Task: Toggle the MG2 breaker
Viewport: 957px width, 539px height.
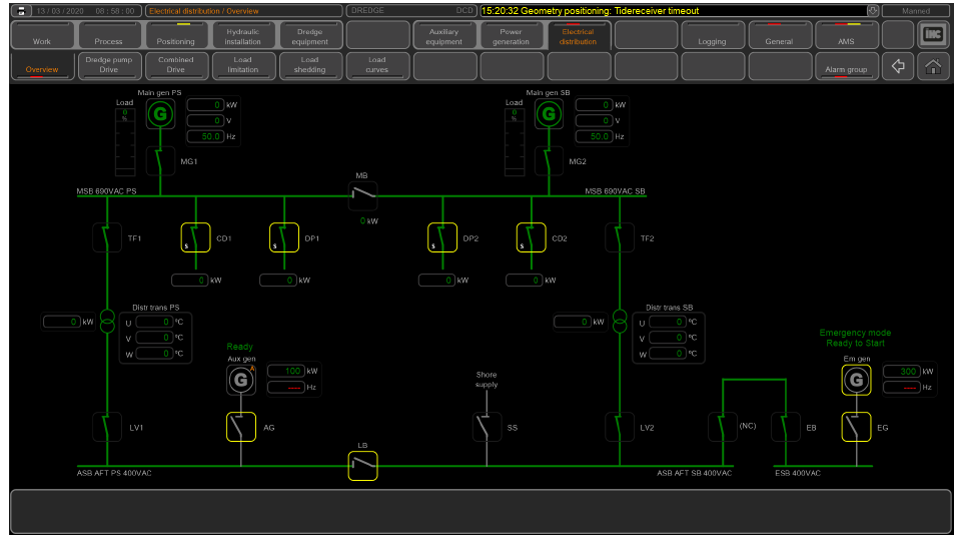Action: [549, 161]
